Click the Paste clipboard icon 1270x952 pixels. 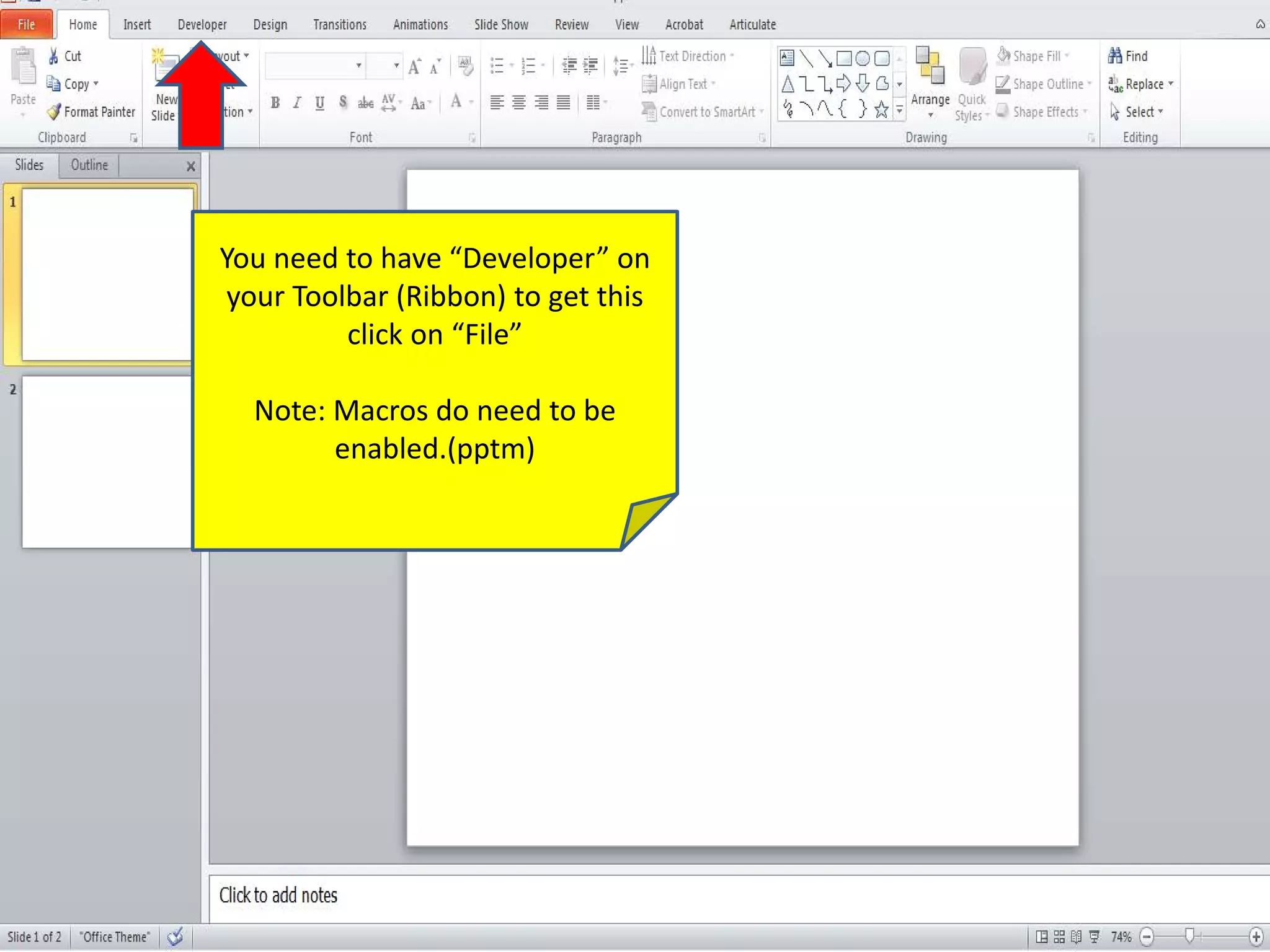24,67
